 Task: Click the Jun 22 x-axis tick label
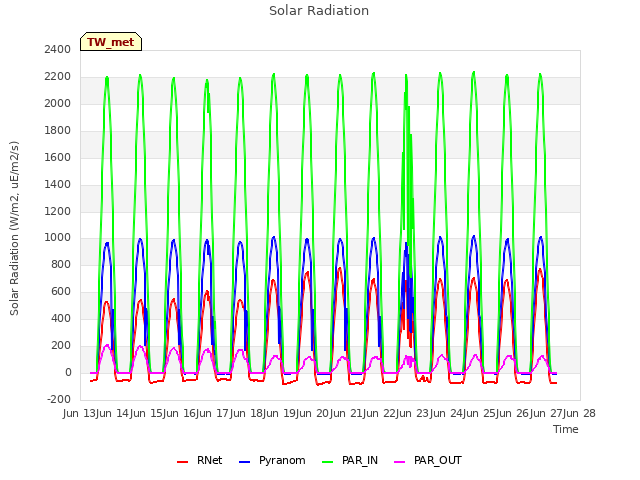click(381, 413)
